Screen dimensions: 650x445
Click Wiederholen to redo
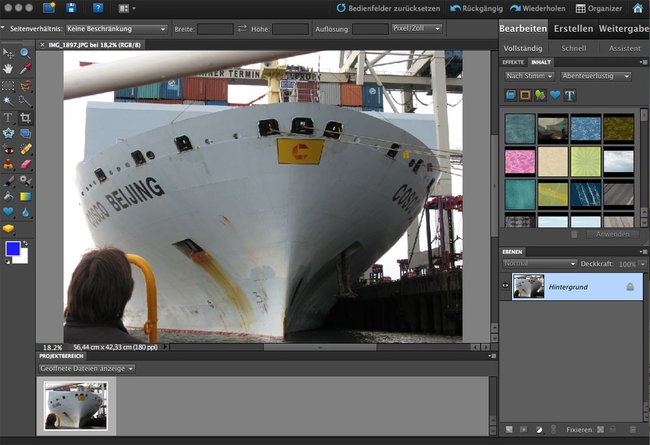click(537, 8)
